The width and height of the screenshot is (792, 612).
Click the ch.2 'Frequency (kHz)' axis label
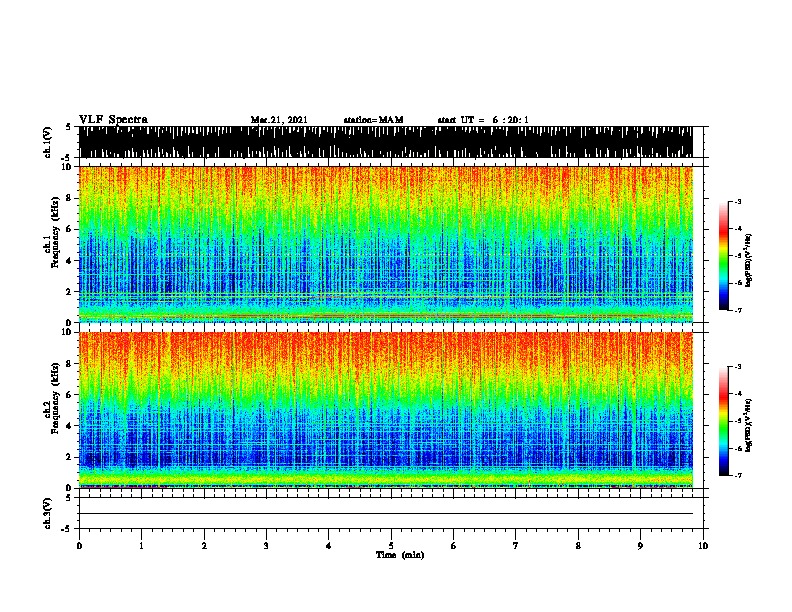click(56, 398)
